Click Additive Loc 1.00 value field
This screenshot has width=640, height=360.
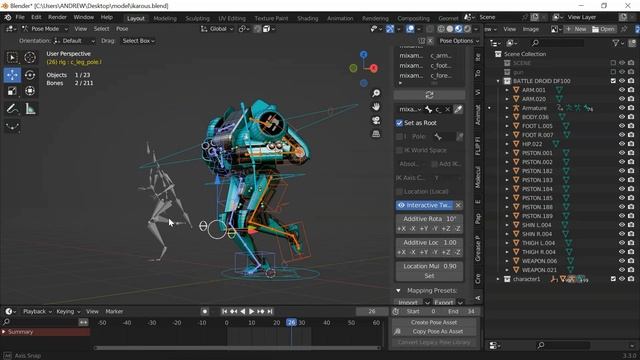pyautogui.click(x=429, y=242)
